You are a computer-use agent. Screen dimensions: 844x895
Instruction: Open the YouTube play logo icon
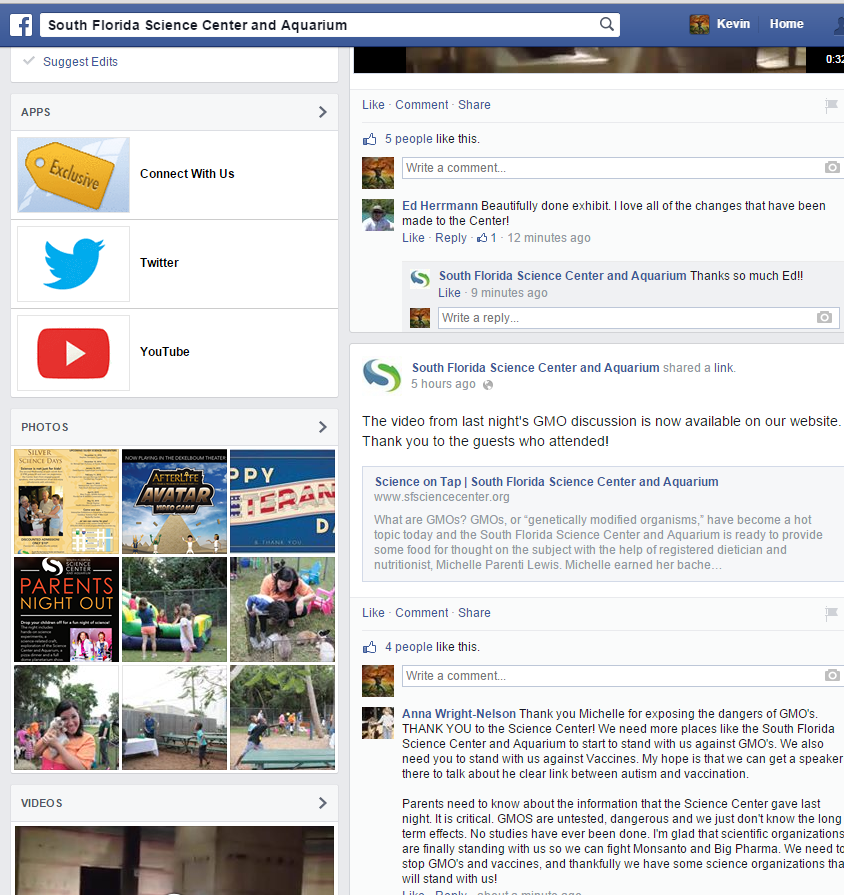point(73,353)
